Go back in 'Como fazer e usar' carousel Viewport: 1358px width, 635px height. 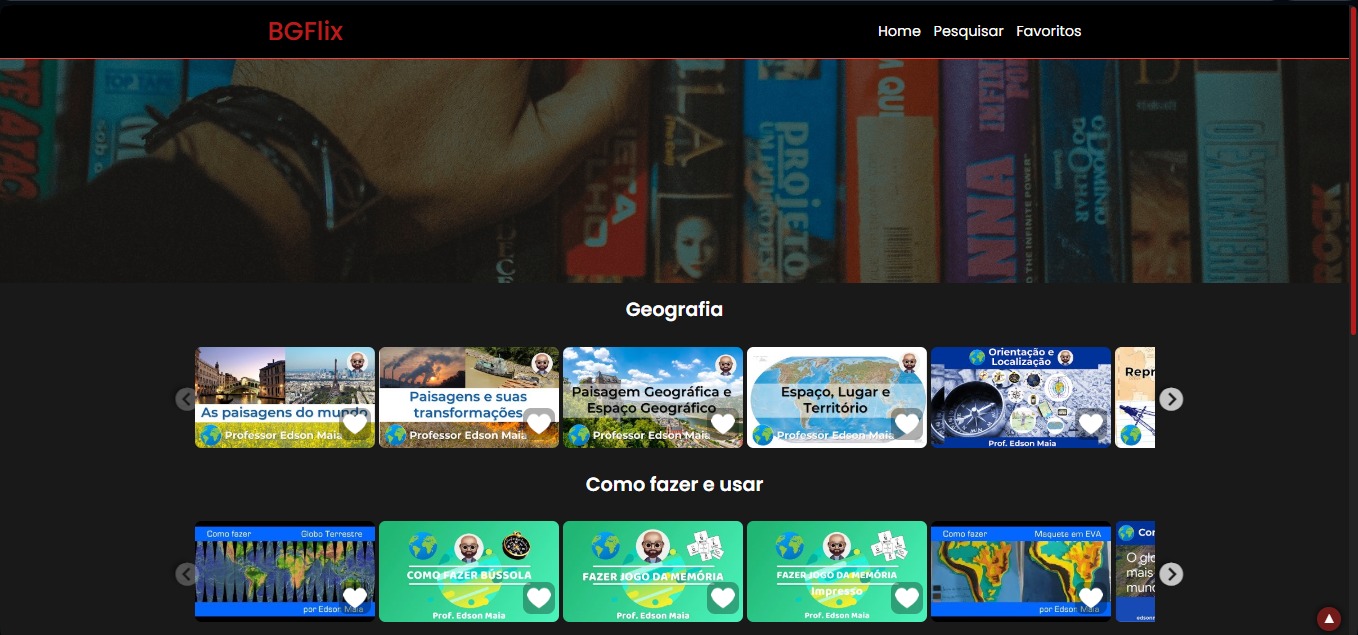pos(185,574)
